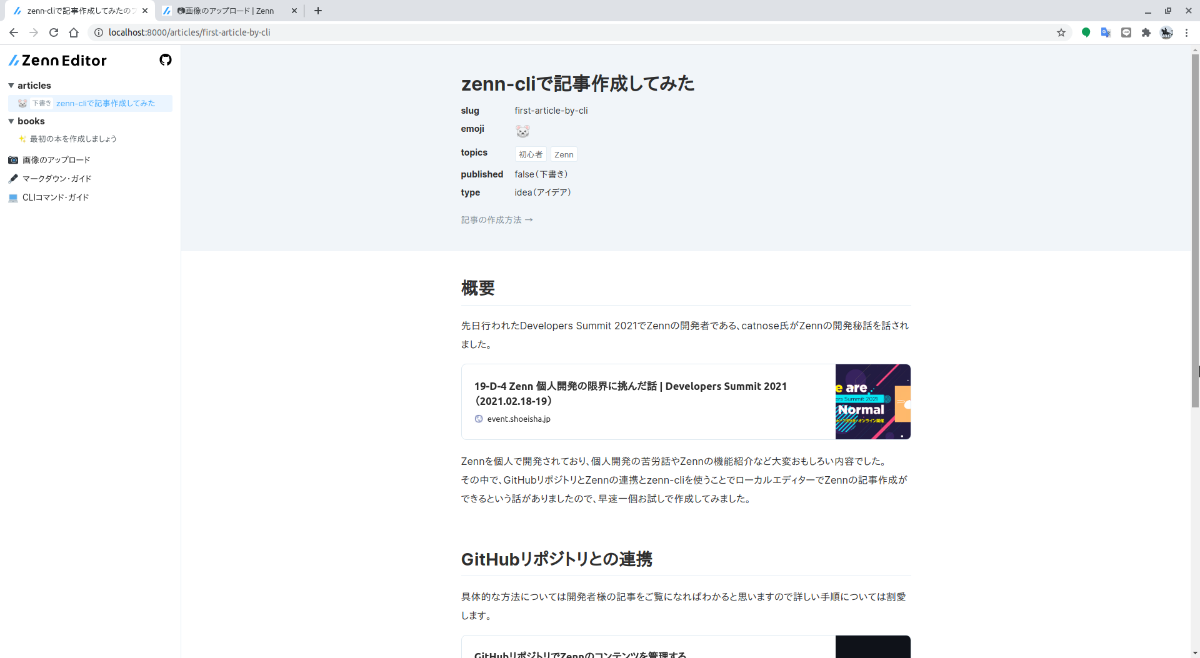Reload the page with the refresh icon
1200x658 pixels.
tap(54, 32)
